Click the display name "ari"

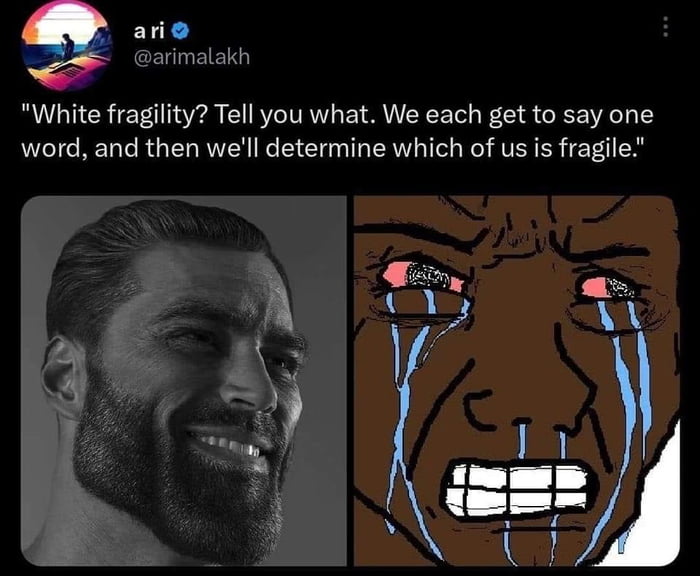pyautogui.click(x=150, y=31)
